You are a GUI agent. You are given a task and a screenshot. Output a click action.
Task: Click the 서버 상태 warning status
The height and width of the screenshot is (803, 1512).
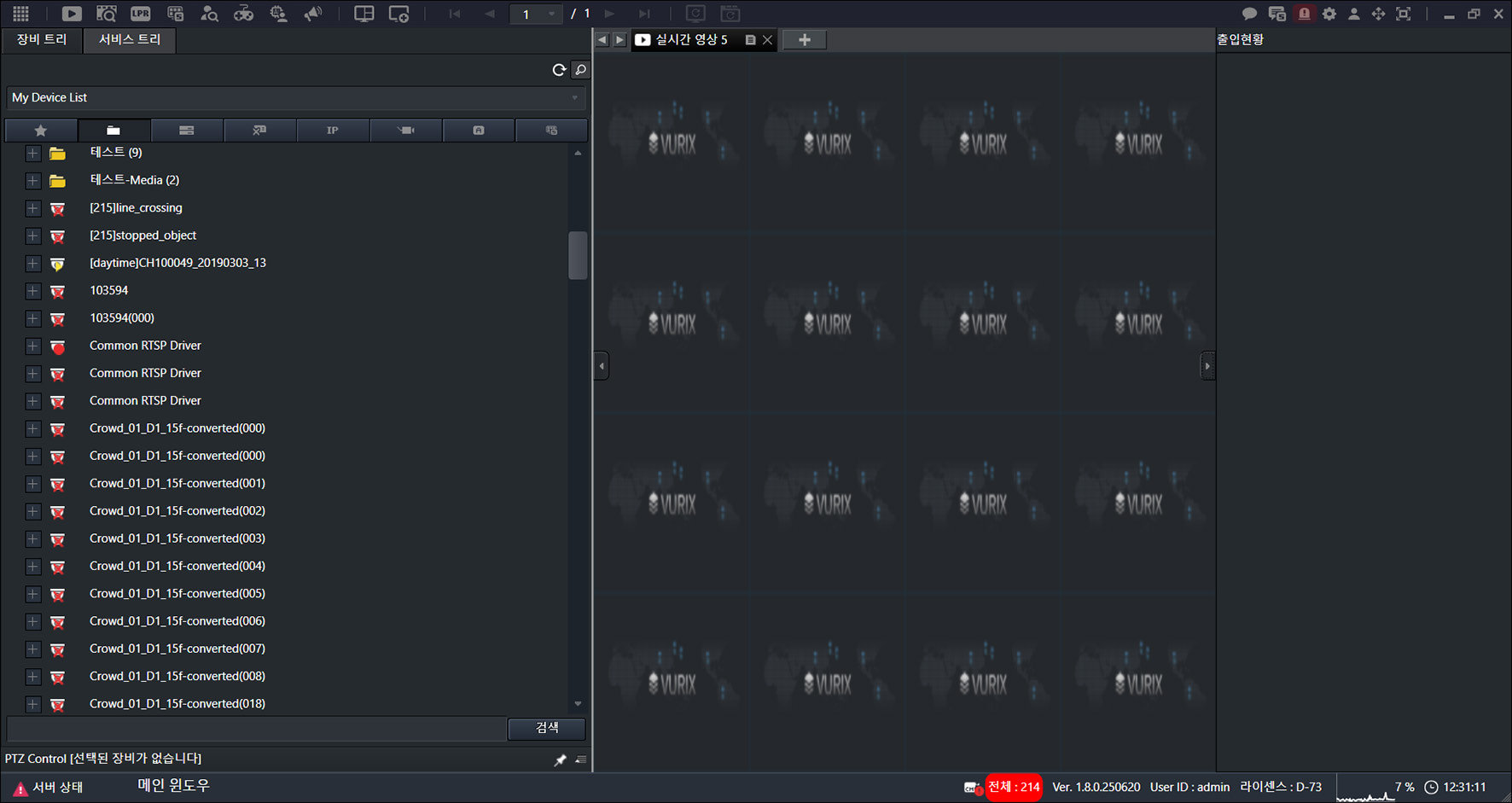click(49, 788)
